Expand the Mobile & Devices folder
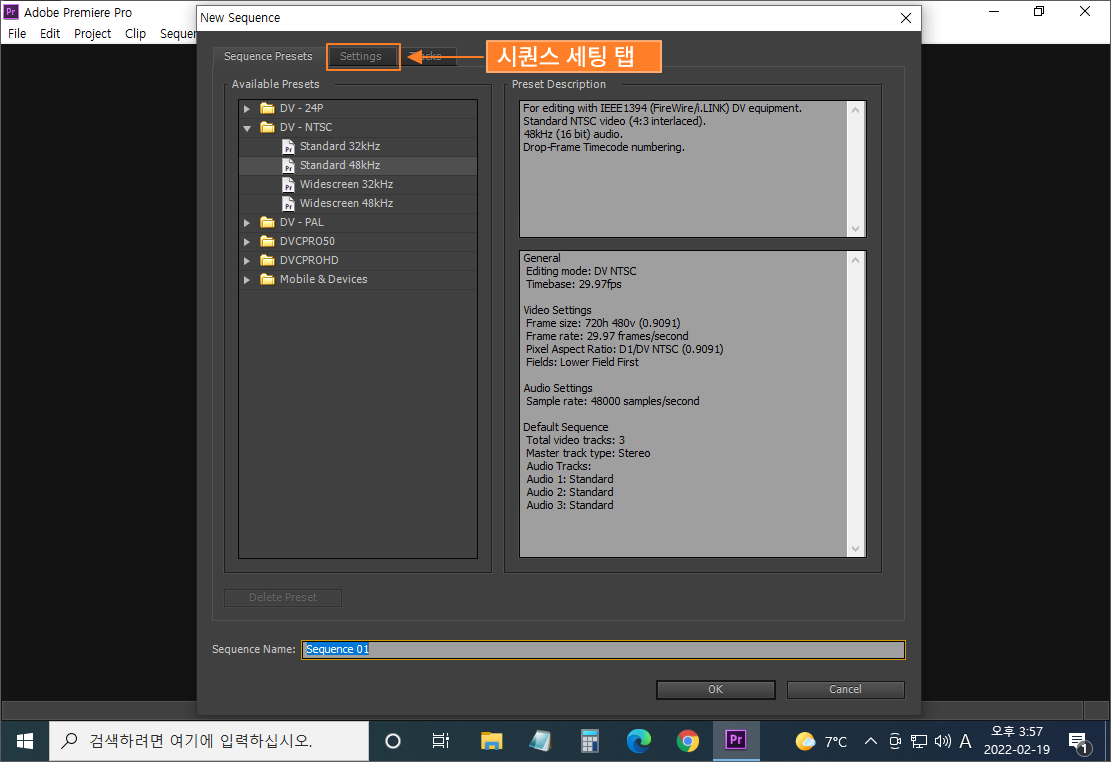1111x762 pixels. (247, 280)
